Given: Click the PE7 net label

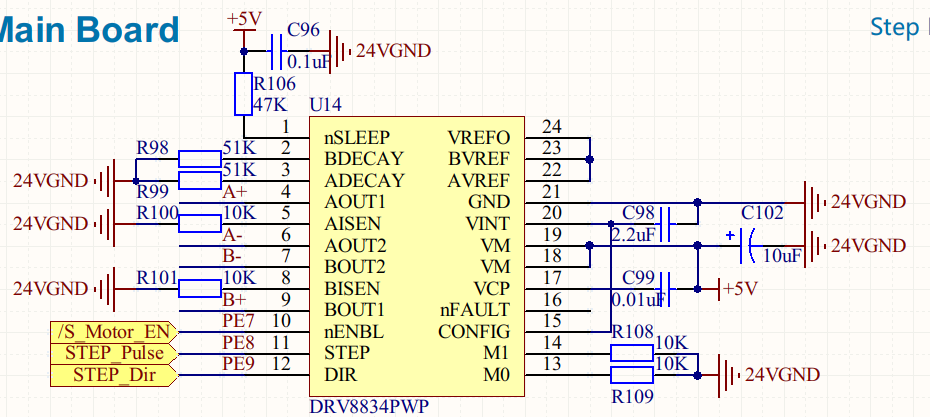Looking at the screenshot, I should click(238, 321).
